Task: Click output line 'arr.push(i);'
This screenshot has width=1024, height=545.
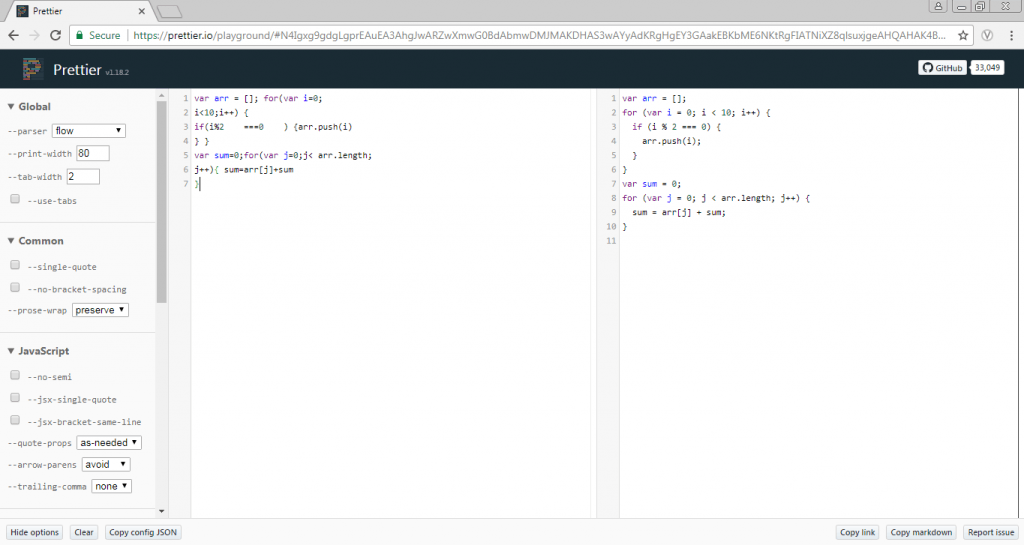Action: coord(671,141)
